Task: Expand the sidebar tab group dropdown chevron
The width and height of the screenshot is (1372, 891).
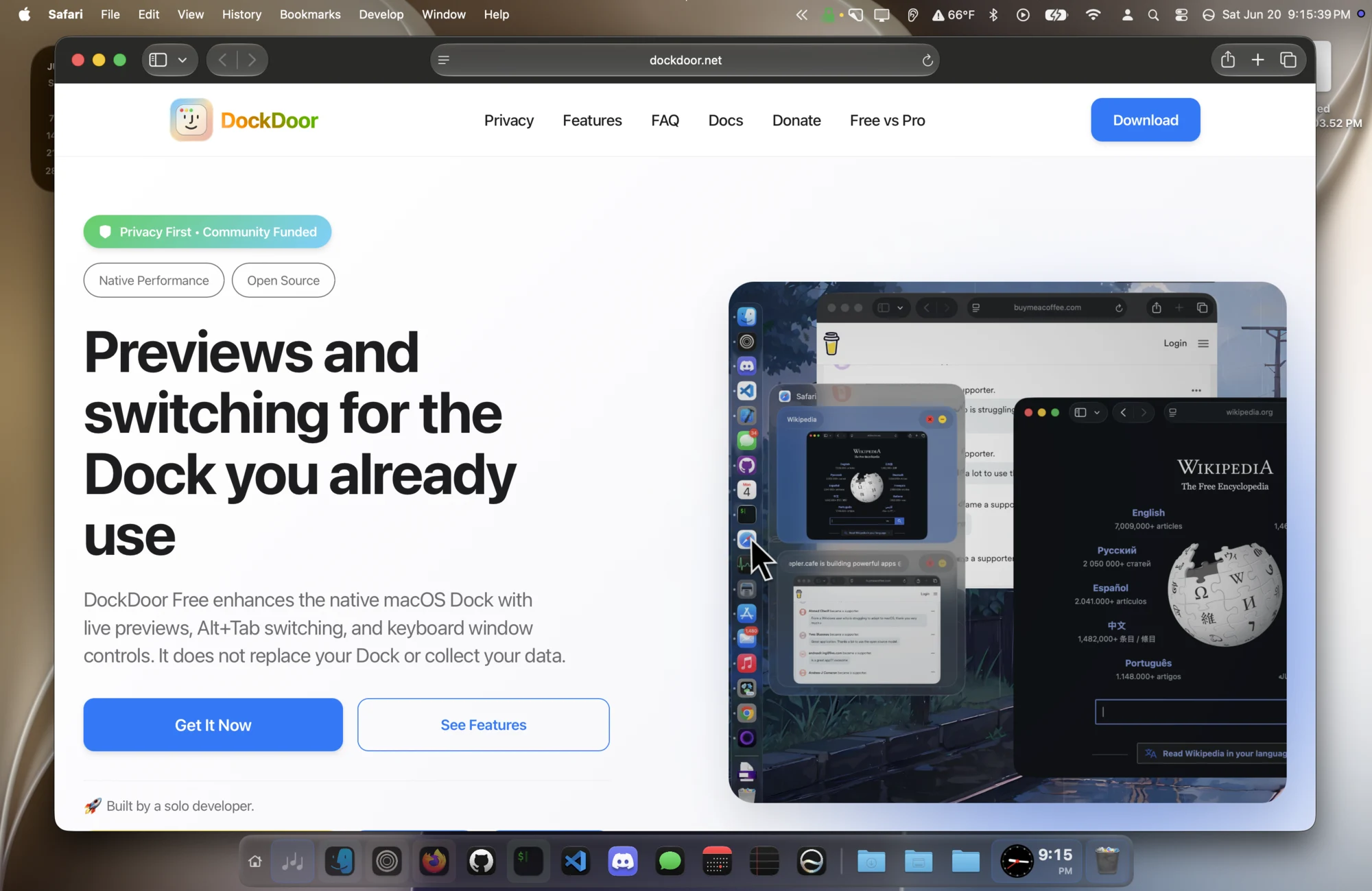Action: click(x=182, y=60)
